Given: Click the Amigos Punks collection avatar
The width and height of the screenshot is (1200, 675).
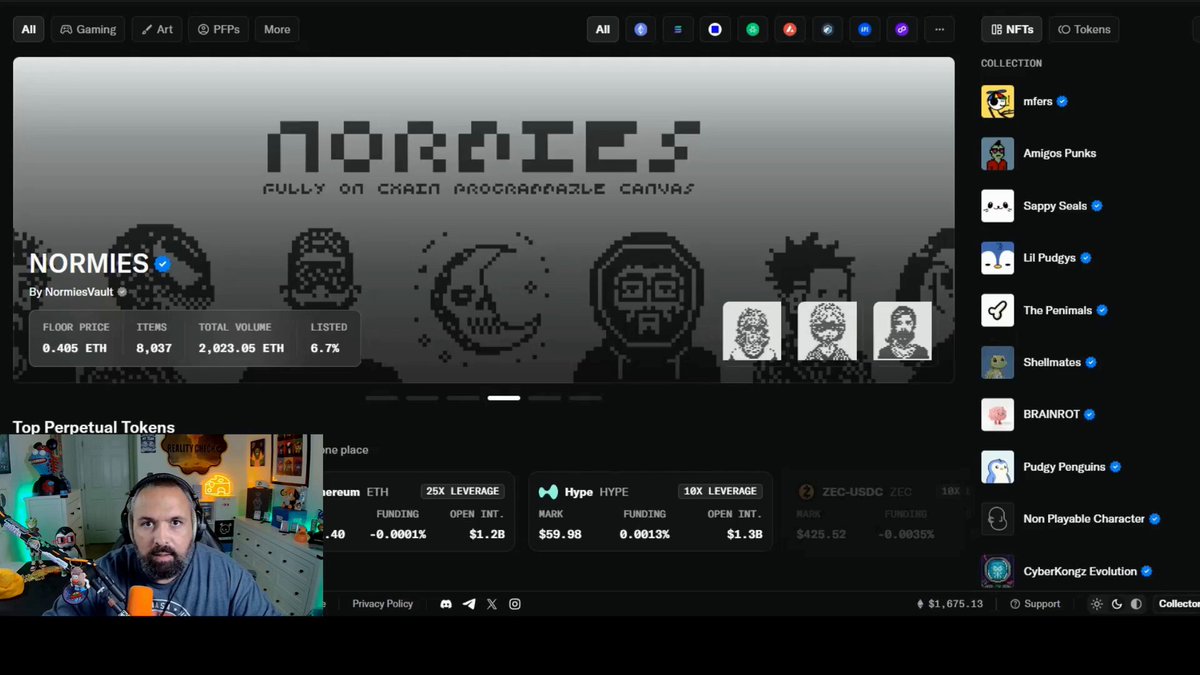Looking at the screenshot, I should (997, 153).
